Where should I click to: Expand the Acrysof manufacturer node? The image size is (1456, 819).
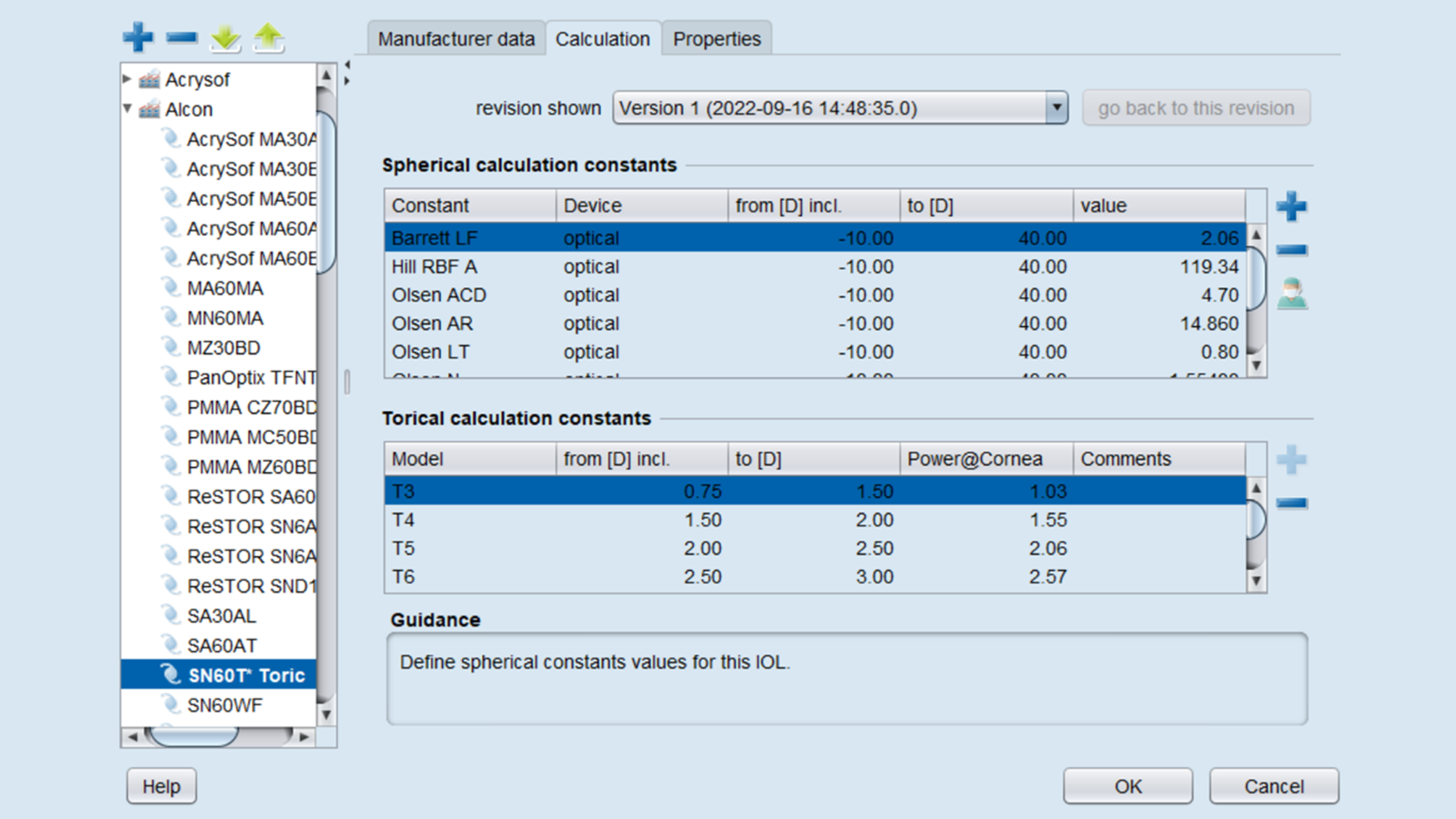[x=126, y=79]
